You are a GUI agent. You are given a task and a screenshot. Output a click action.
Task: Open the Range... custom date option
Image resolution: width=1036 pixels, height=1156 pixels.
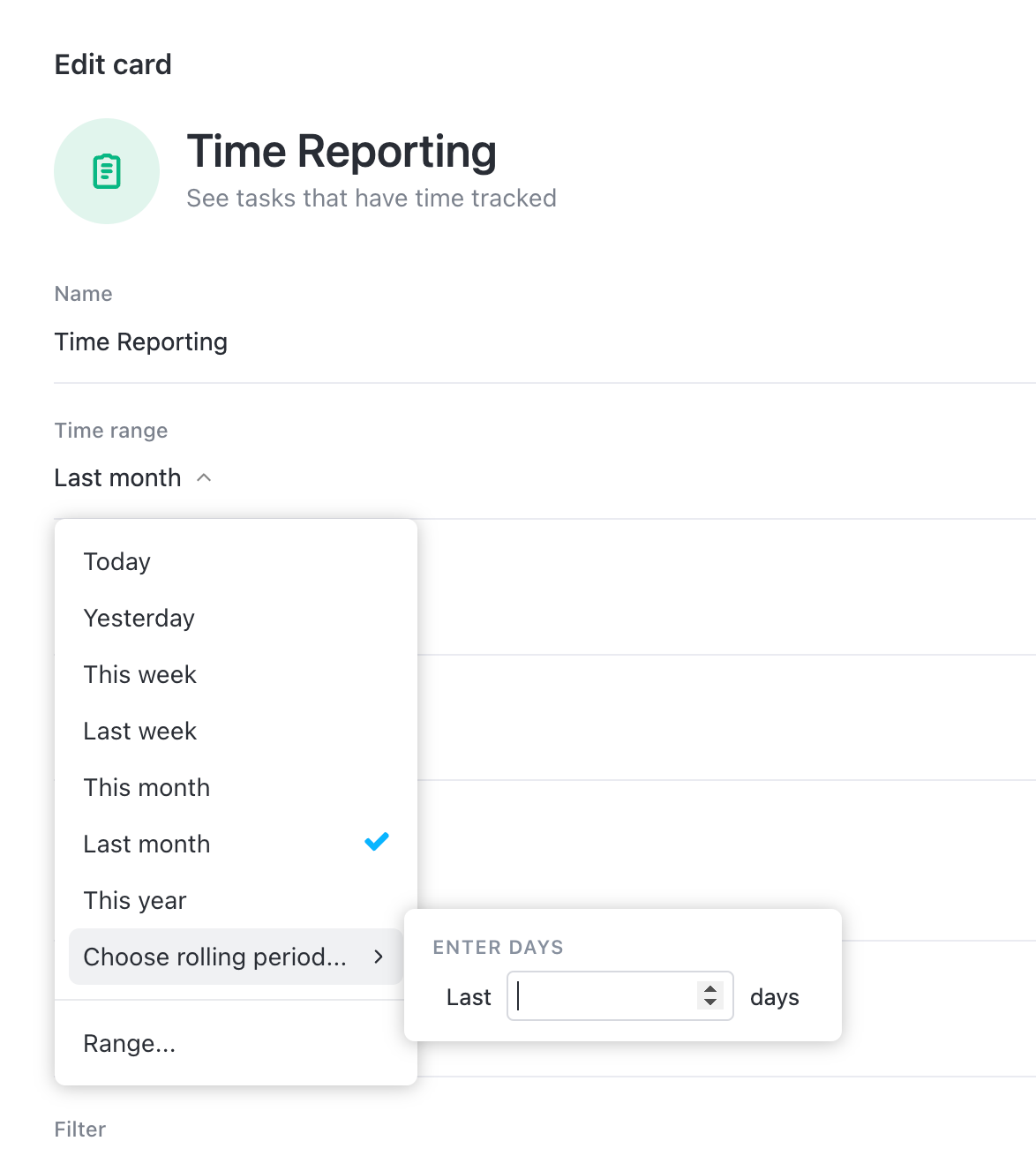click(130, 1043)
